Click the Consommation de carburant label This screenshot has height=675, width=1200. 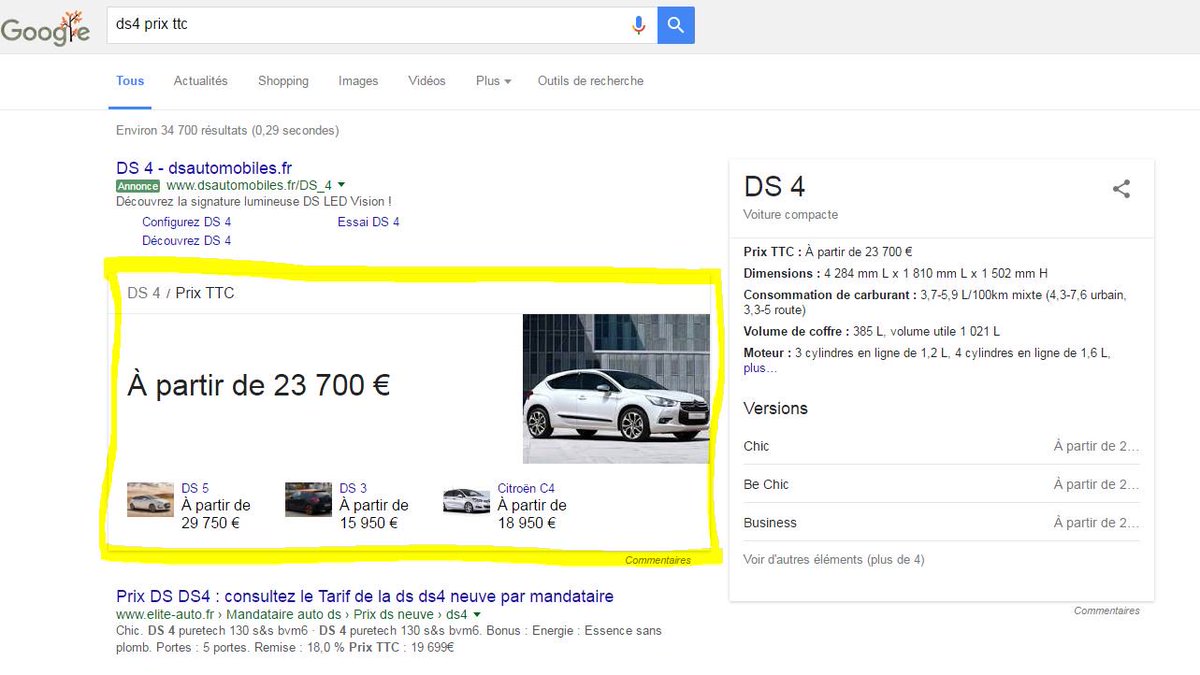click(x=829, y=295)
